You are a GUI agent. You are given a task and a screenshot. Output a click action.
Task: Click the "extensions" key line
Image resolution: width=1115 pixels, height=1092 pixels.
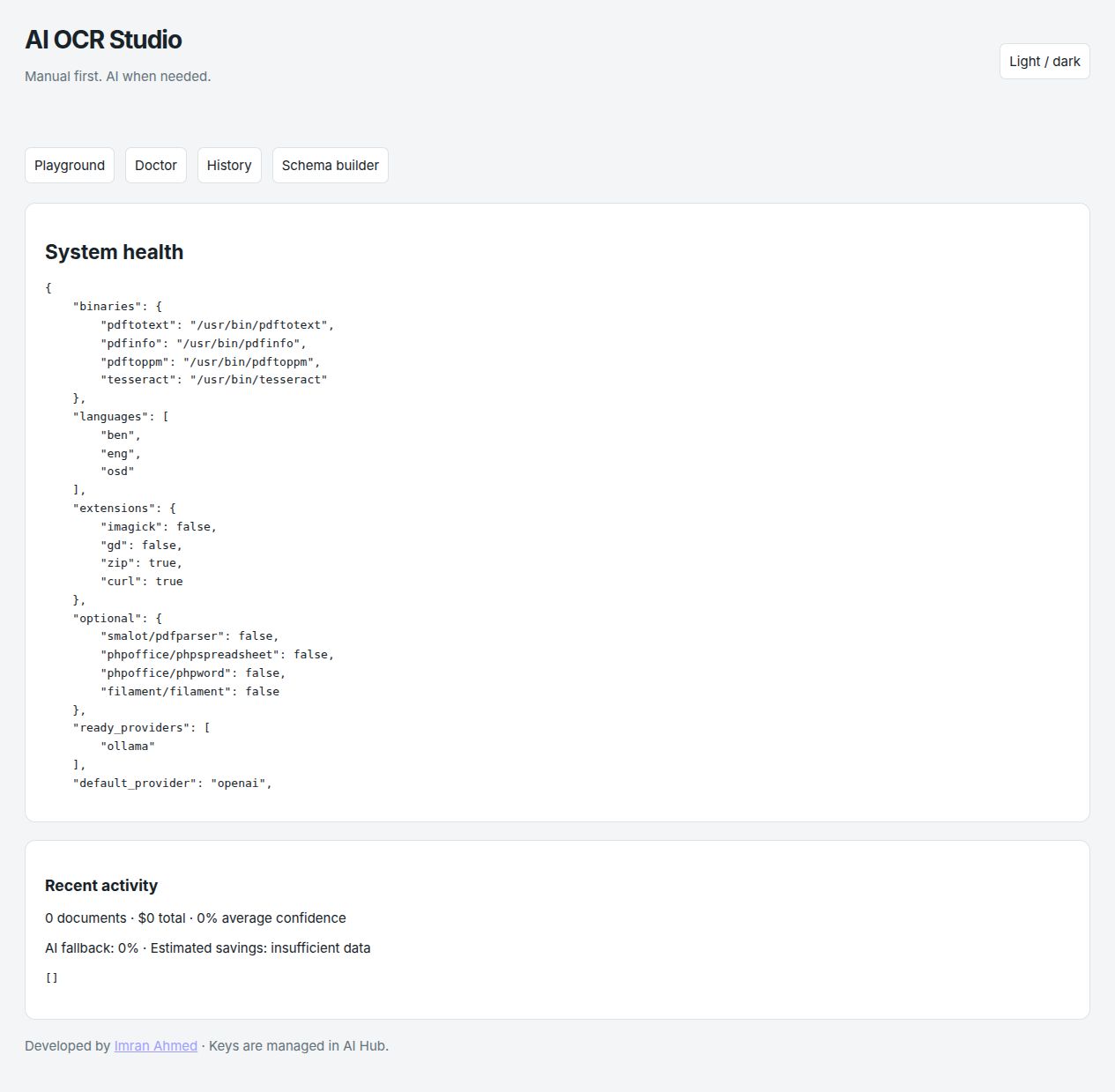(x=124, y=509)
